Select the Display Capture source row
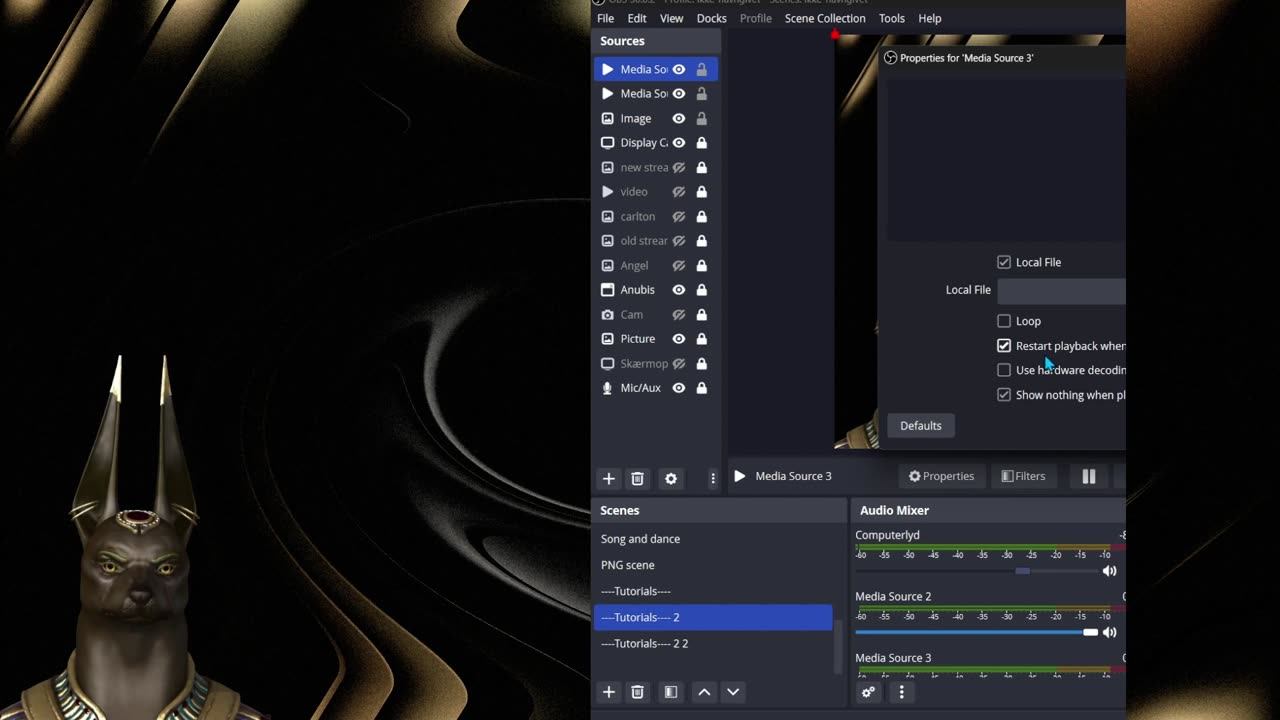The image size is (1280, 720). click(x=656, y=143)
